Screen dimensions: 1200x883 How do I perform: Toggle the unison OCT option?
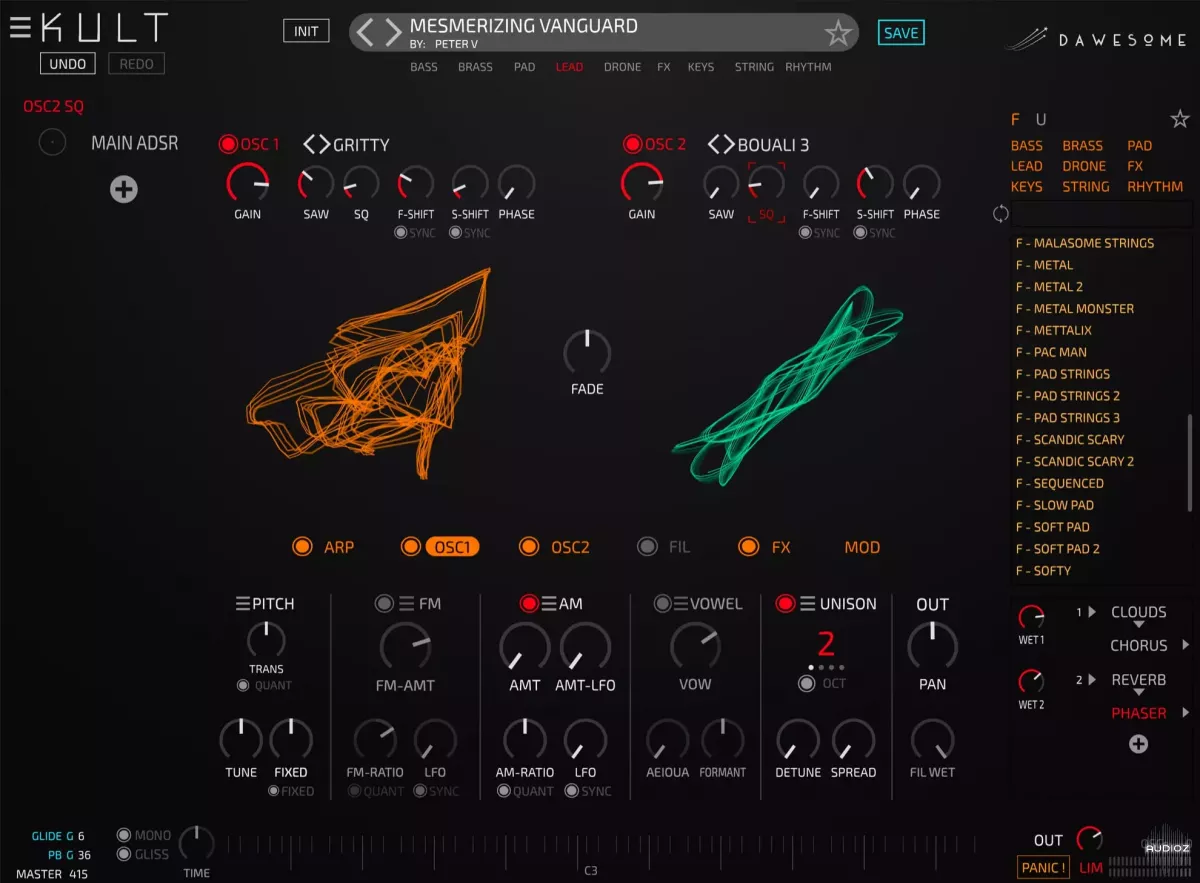coord(806,684)
